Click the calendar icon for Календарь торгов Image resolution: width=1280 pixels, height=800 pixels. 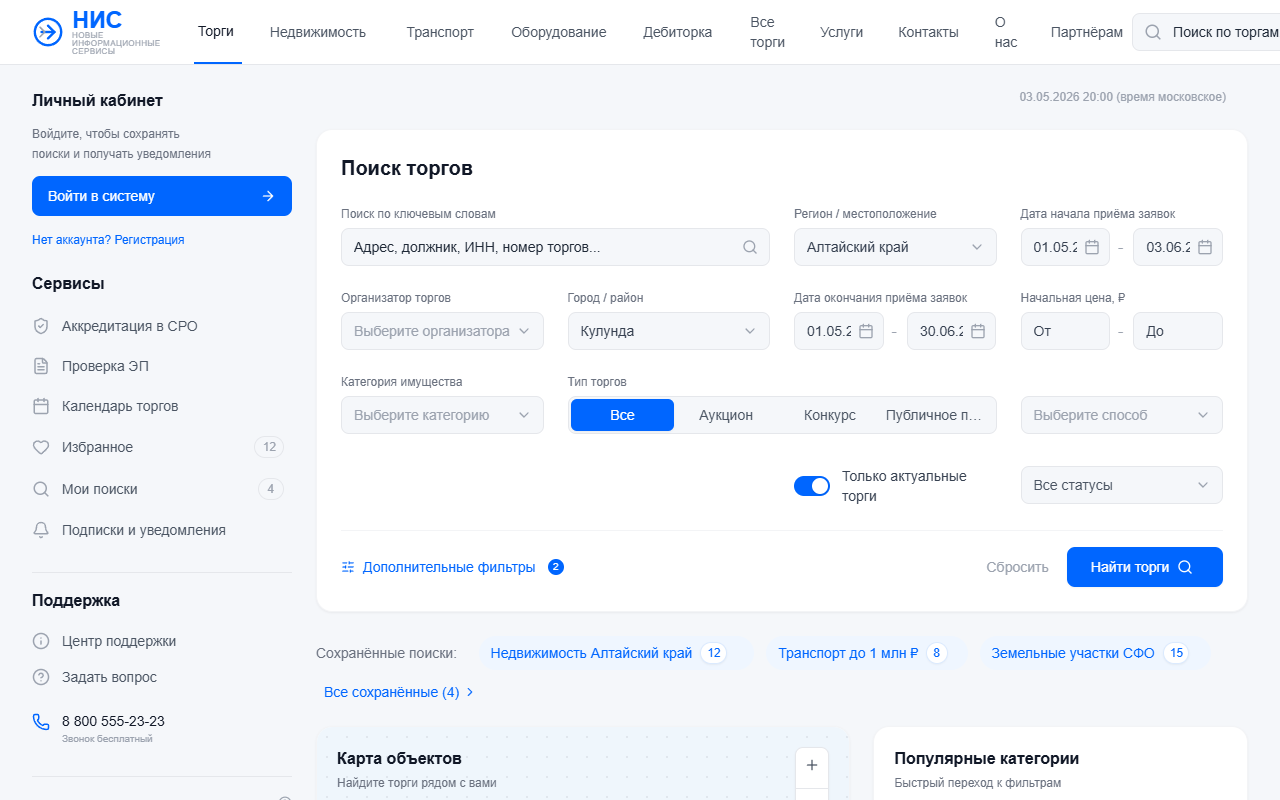(41, 406)
